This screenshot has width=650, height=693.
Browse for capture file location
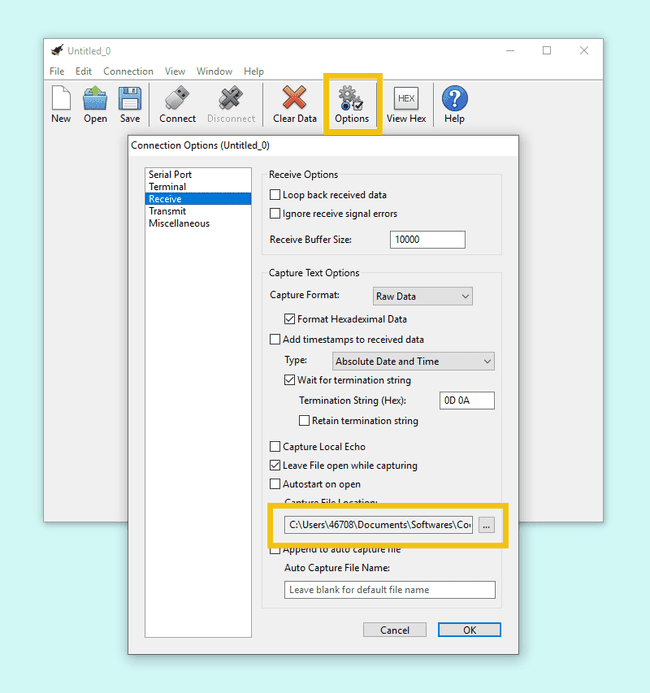coord(486,525)
